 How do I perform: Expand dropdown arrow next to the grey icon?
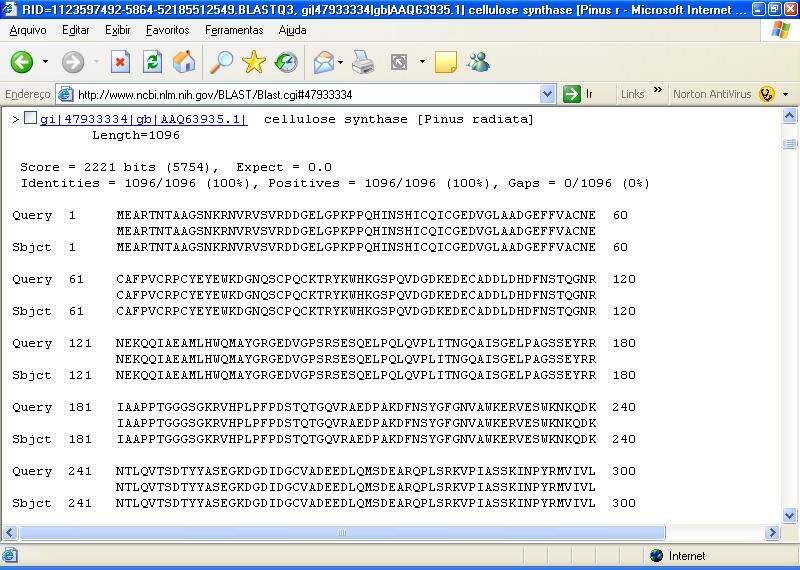[422, 62]
